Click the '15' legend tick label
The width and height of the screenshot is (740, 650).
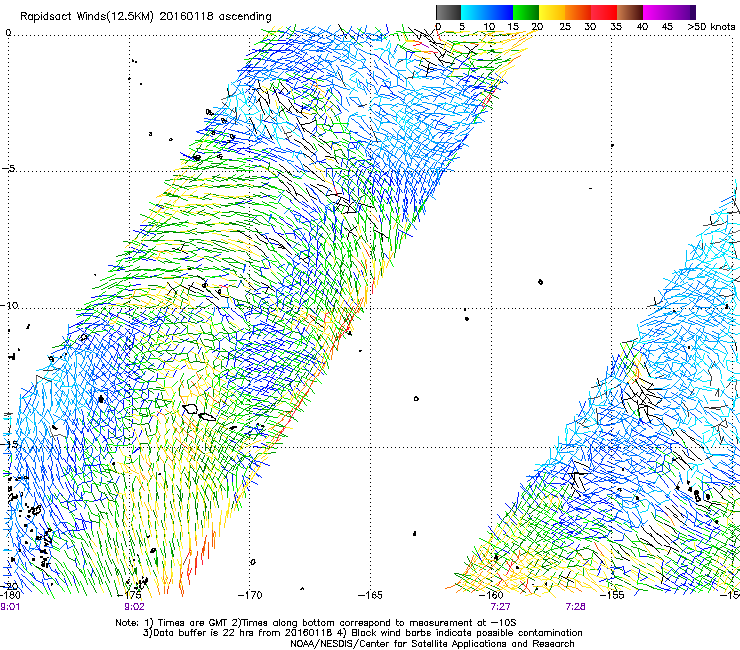513,27
